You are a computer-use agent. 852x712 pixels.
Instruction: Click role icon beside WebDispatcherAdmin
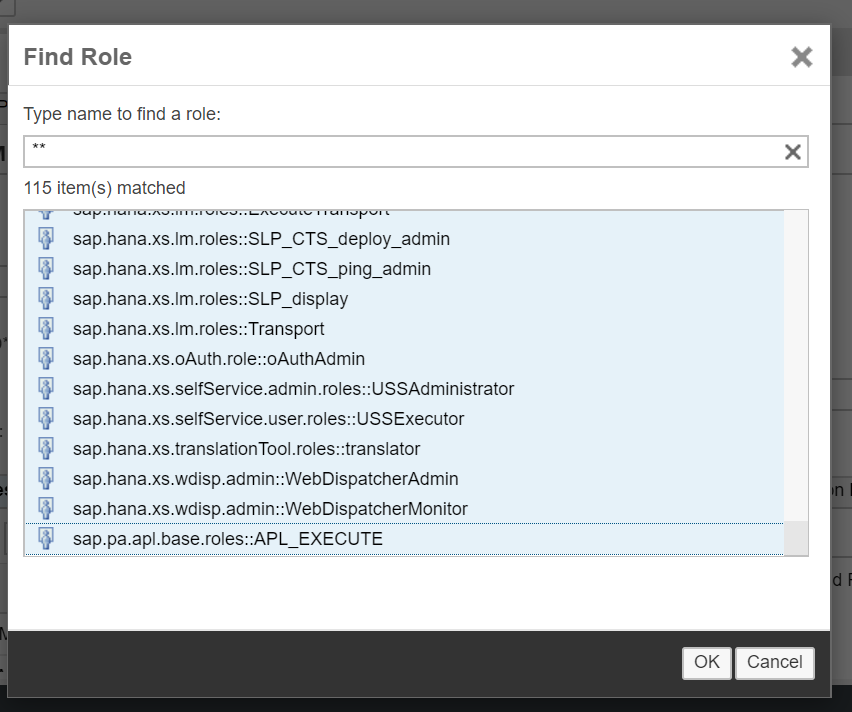pyautogui.click(x=46, y=478)
